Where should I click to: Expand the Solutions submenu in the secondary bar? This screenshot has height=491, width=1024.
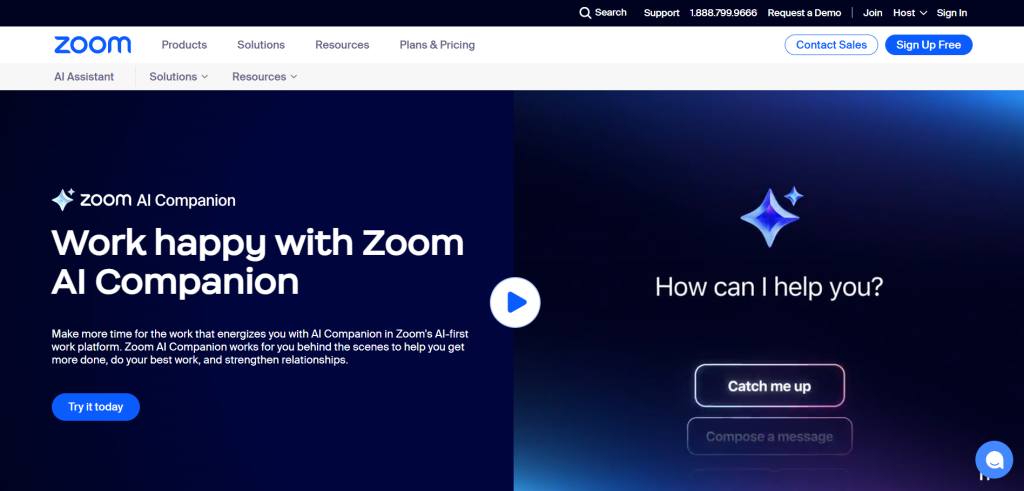[x=179, y=77]
